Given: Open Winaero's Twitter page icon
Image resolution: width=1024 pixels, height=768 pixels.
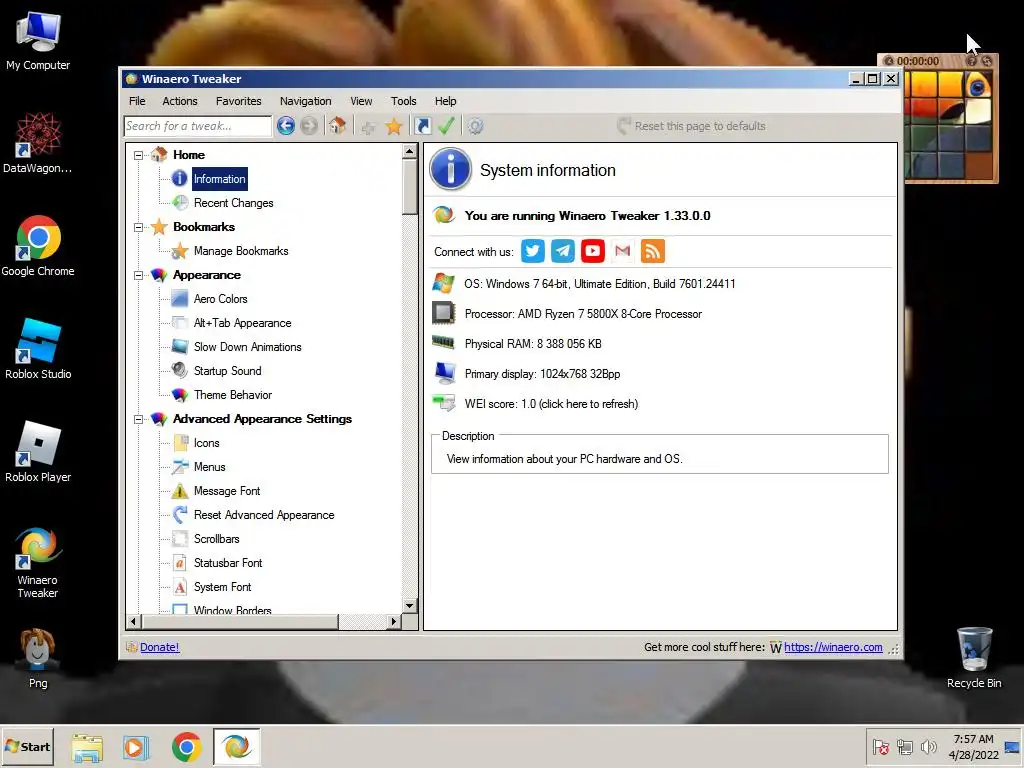Looking at the screenshot, I should (x=533, y=251).
